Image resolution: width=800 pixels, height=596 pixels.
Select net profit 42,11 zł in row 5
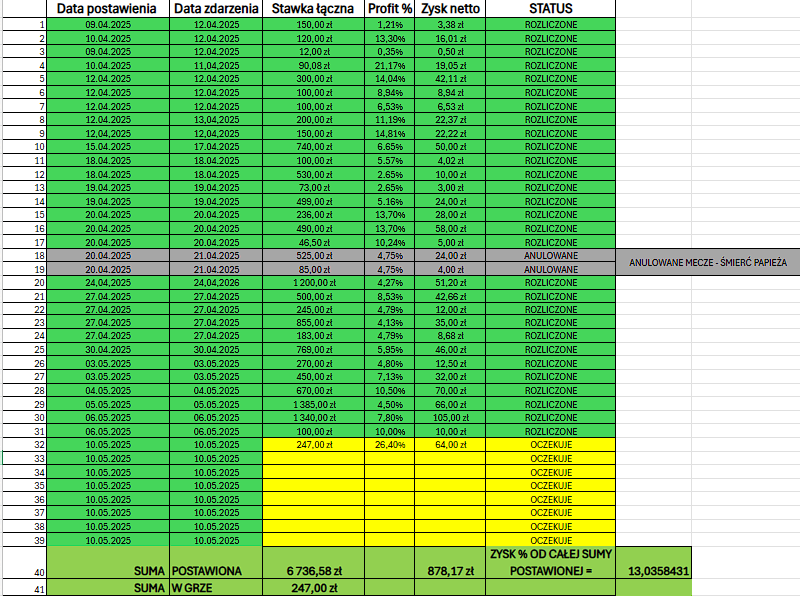tap(450, 79)
